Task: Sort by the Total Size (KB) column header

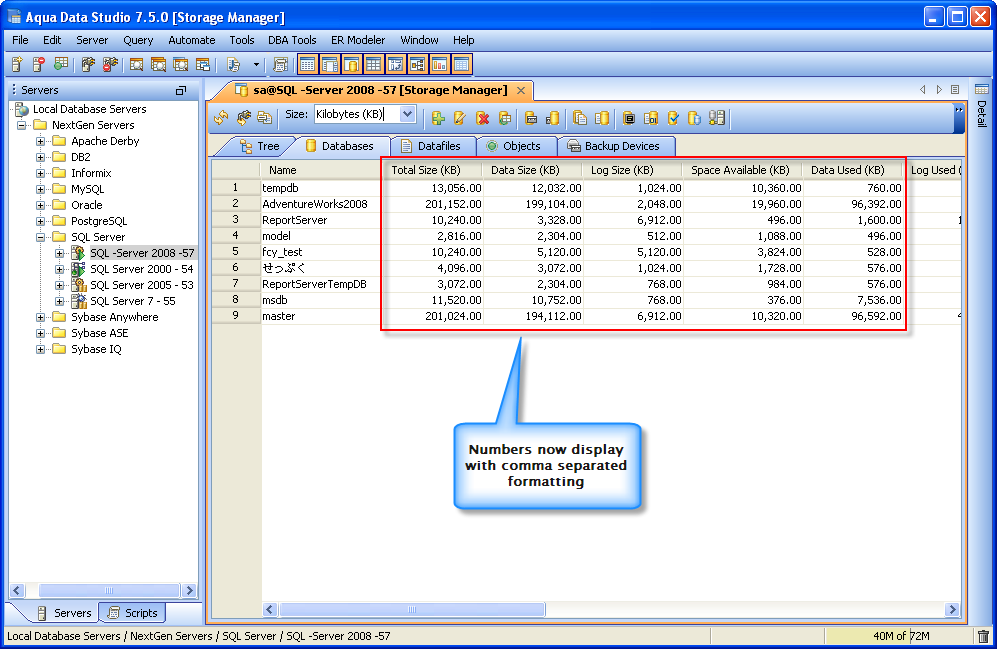Action: [434, 170]
